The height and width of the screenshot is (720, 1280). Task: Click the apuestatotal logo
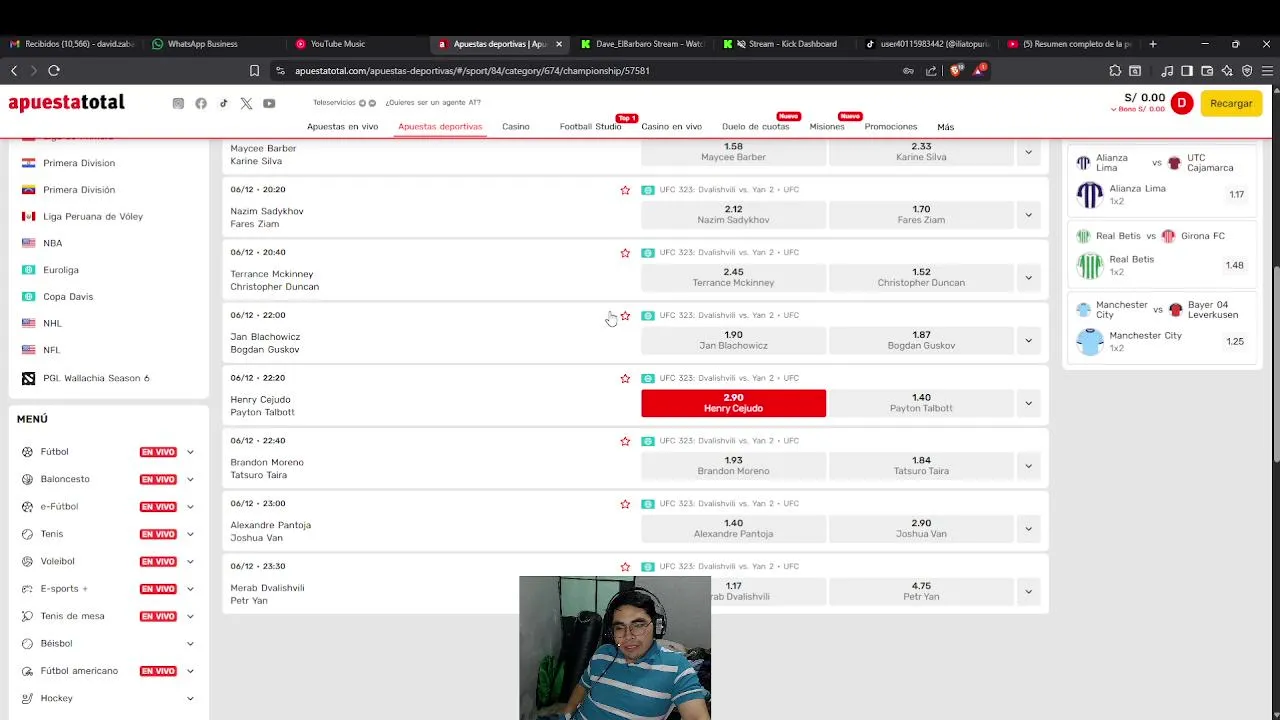66,103
